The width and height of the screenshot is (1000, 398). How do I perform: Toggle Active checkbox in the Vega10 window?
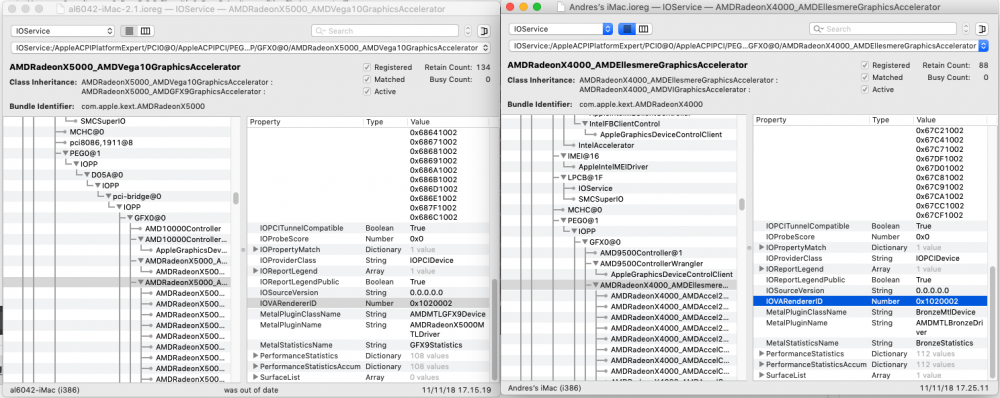(367, 91)
